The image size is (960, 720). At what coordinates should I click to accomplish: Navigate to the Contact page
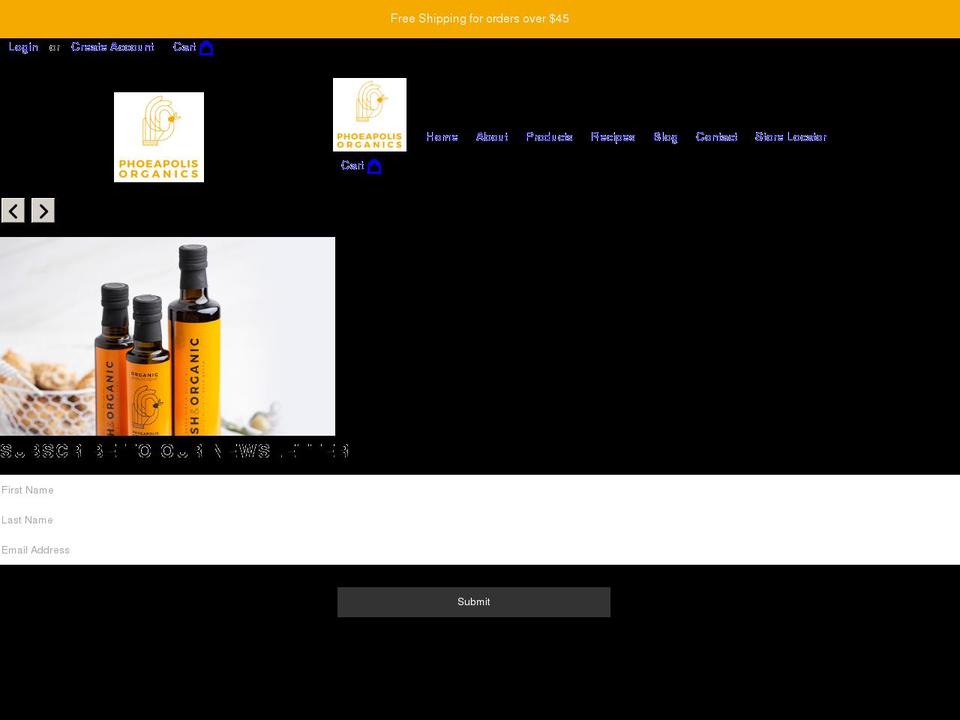point(716,137)
